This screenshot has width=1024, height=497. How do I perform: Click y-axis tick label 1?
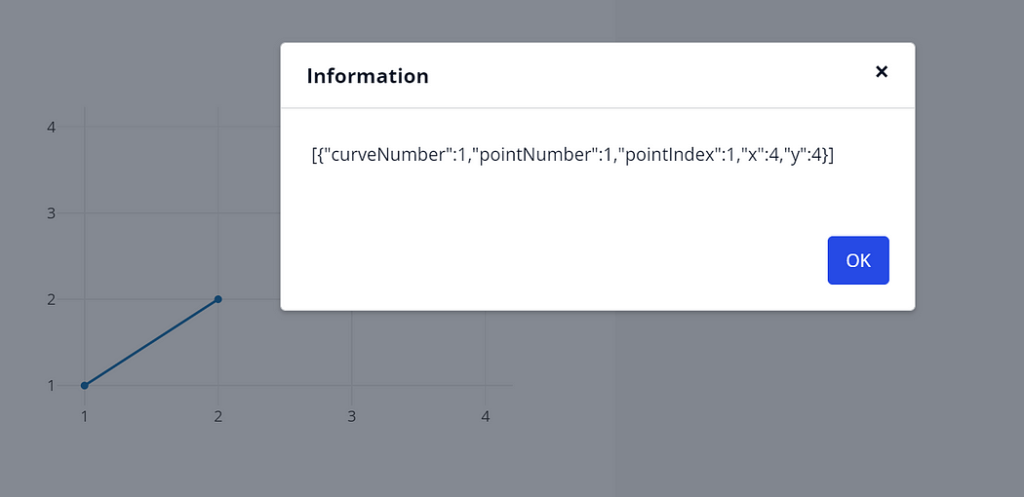pos(51,385)
